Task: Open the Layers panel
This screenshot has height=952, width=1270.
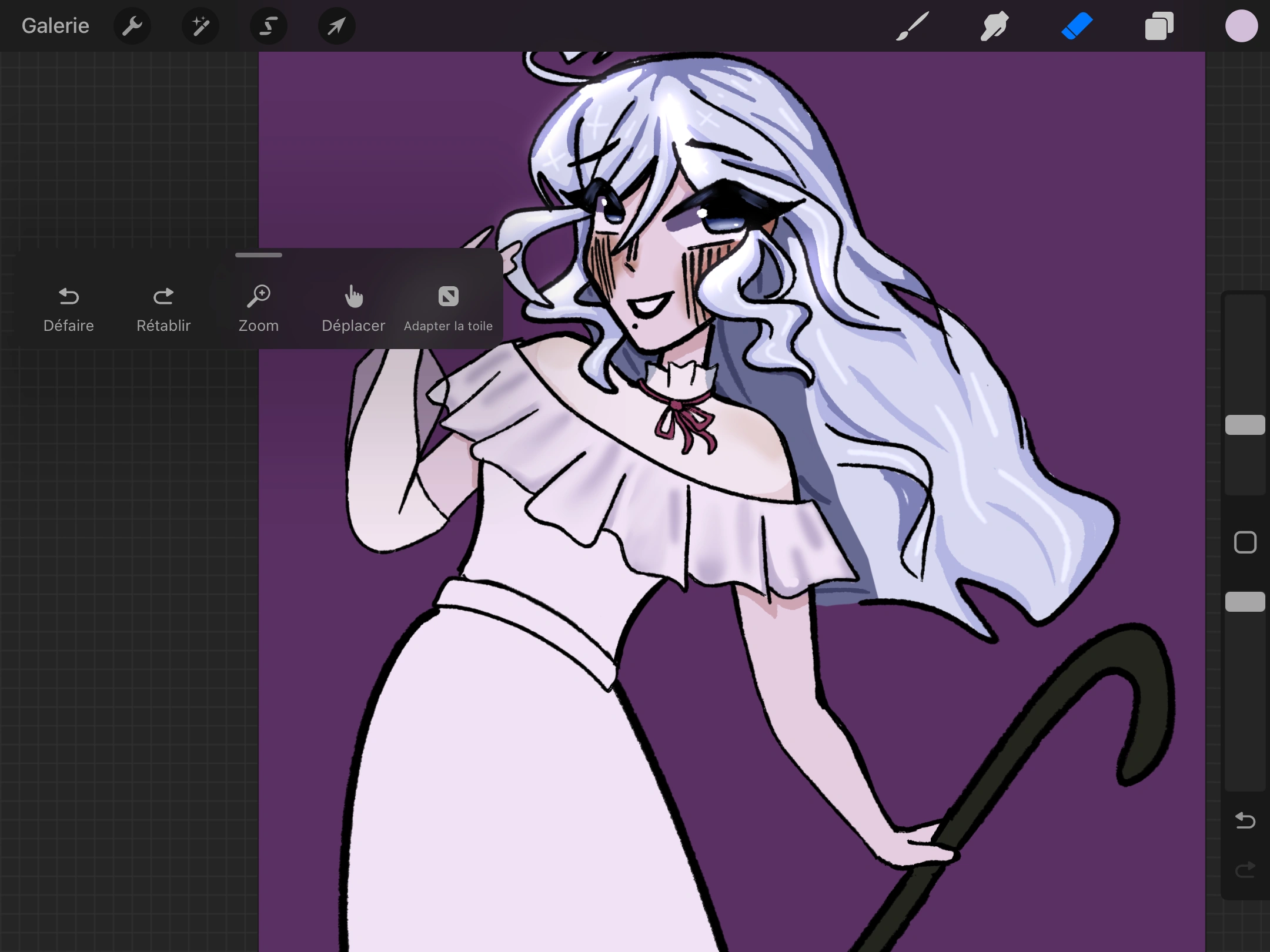Action: [1159, 25]
